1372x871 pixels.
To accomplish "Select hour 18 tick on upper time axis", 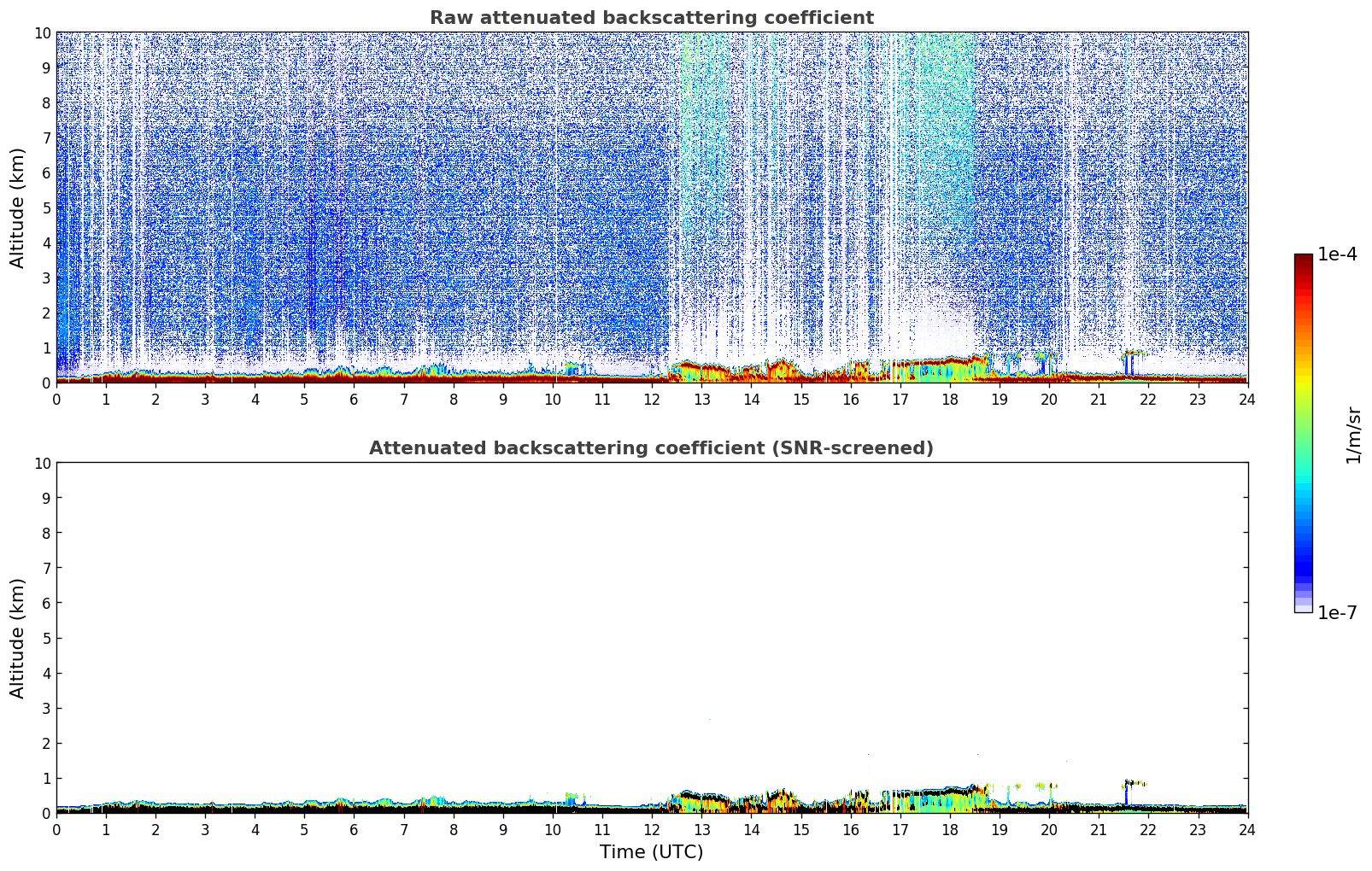I will point(949,399).
